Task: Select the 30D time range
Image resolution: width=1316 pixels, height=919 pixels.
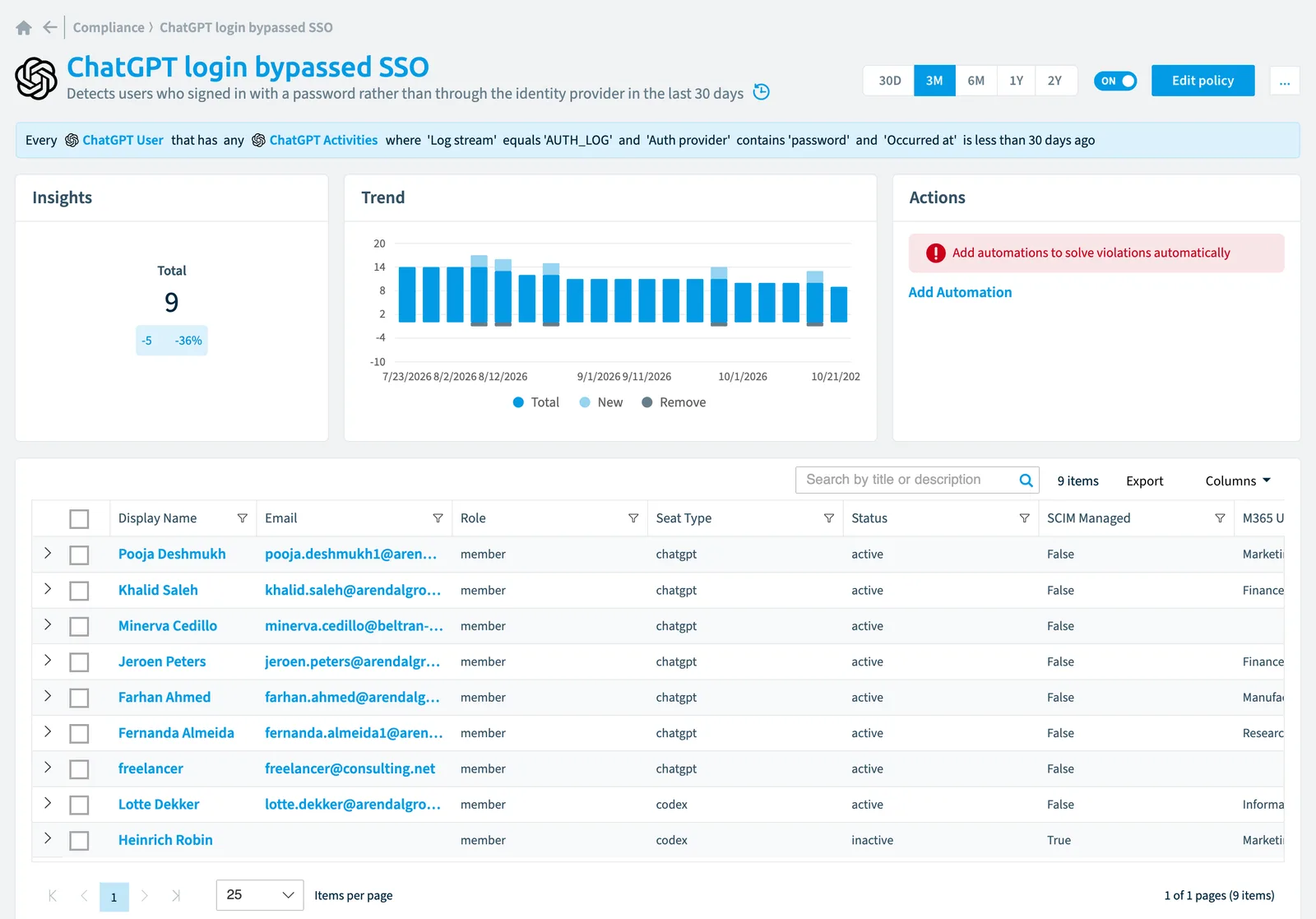Action: point(889,81)
